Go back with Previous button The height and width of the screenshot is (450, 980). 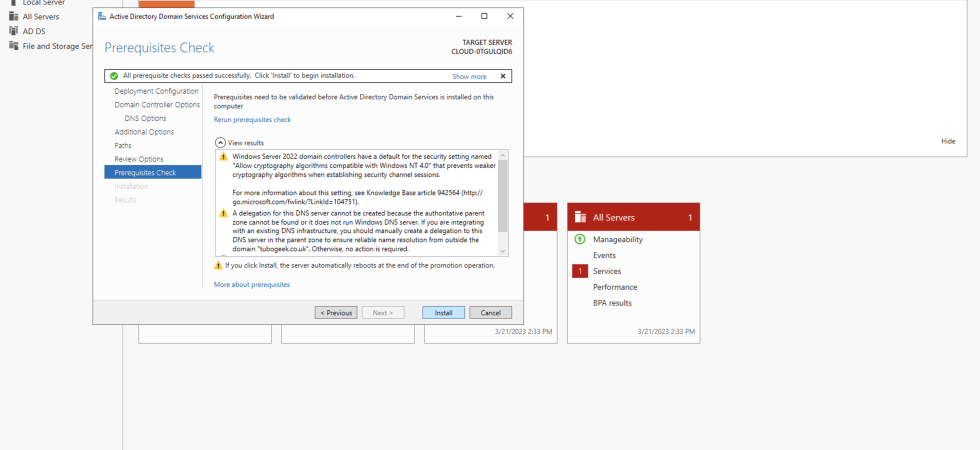coord(336,312)
